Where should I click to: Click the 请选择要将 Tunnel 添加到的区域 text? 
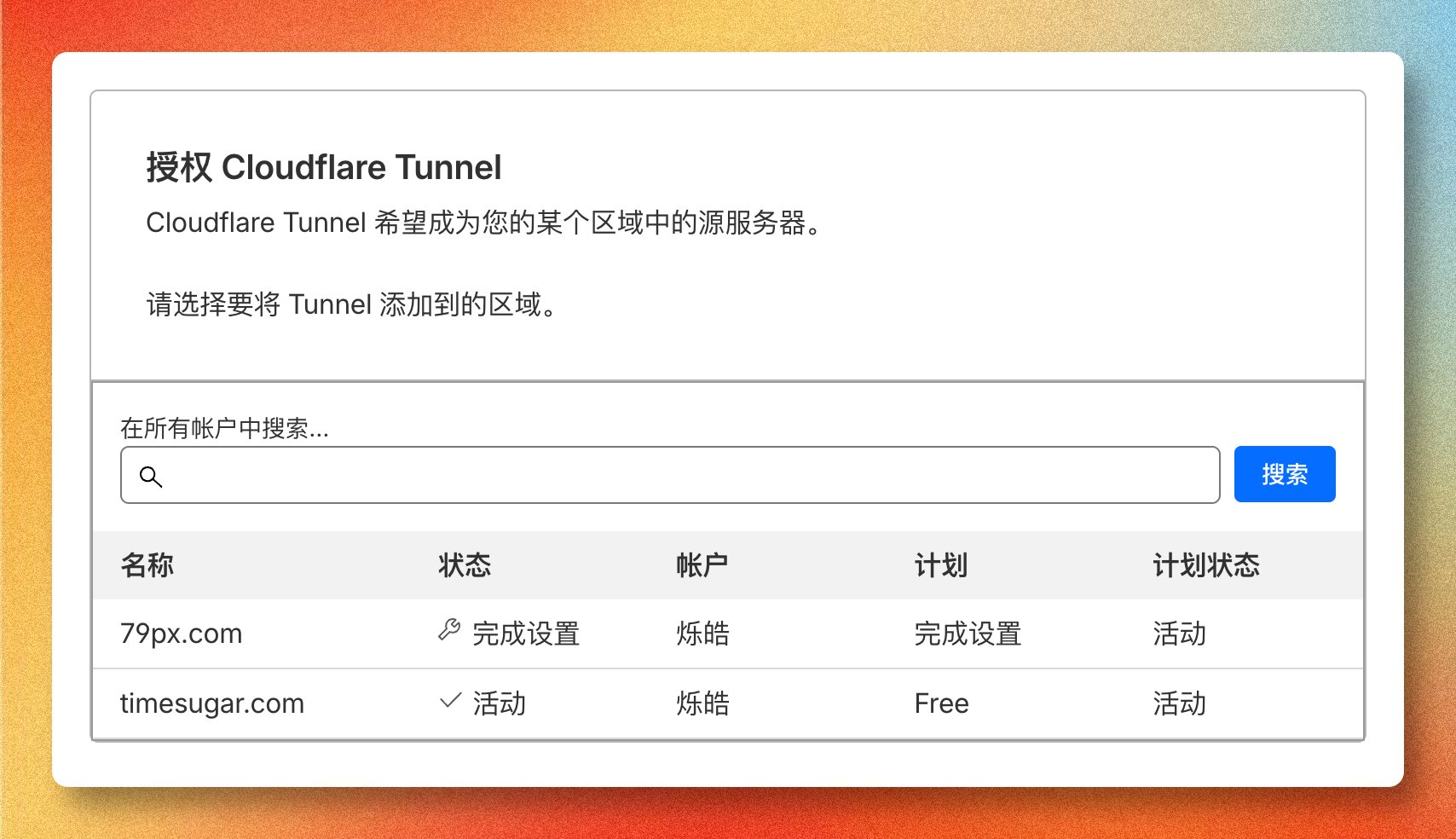351,304
